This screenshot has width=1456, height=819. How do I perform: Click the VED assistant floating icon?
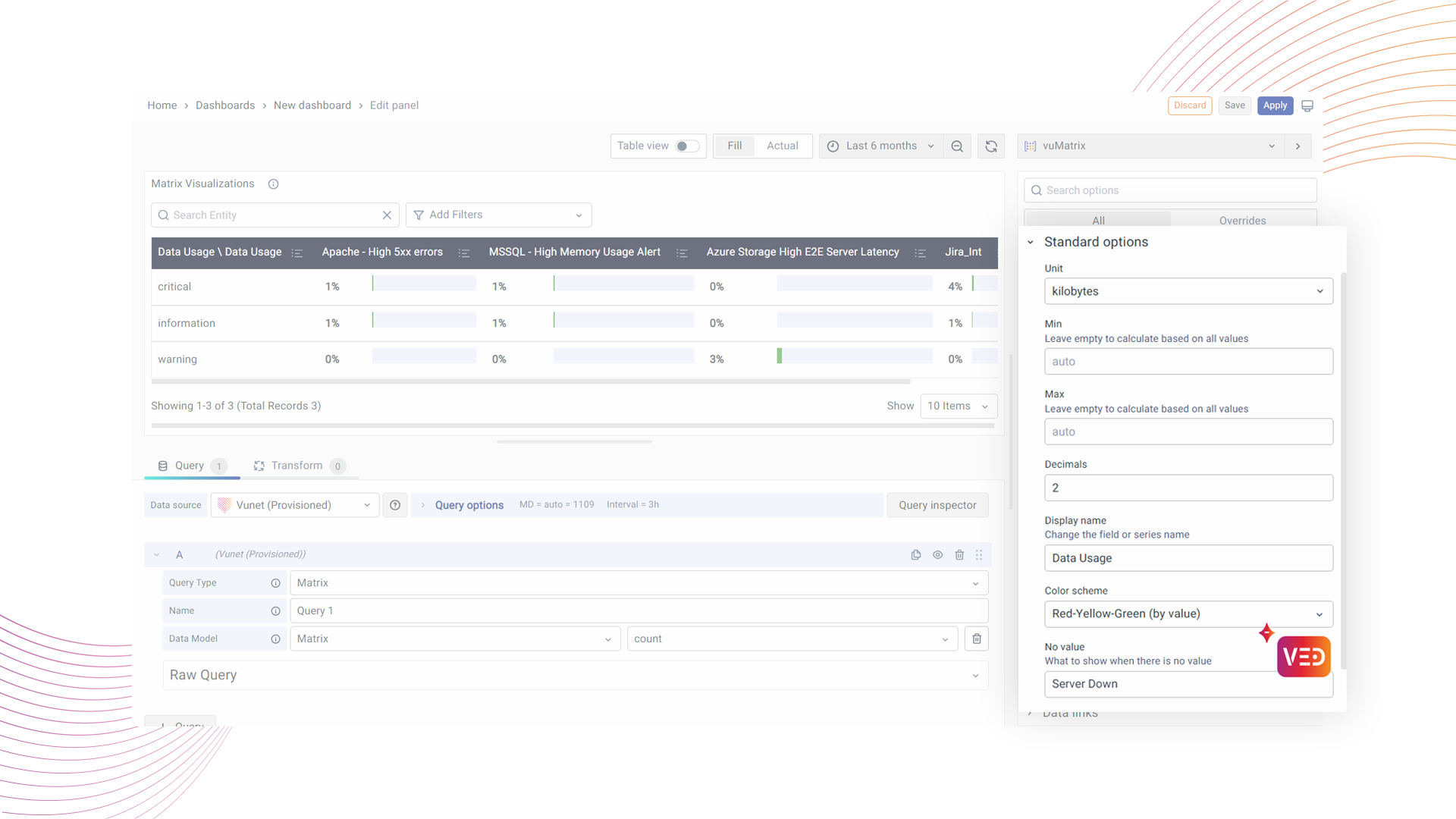(1304, 657)
